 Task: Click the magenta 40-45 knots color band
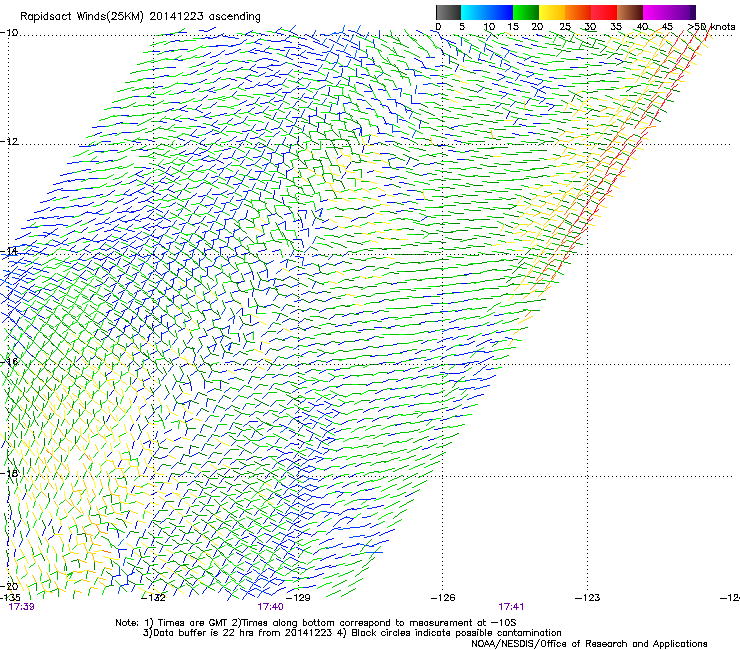(x=656, y=12)
